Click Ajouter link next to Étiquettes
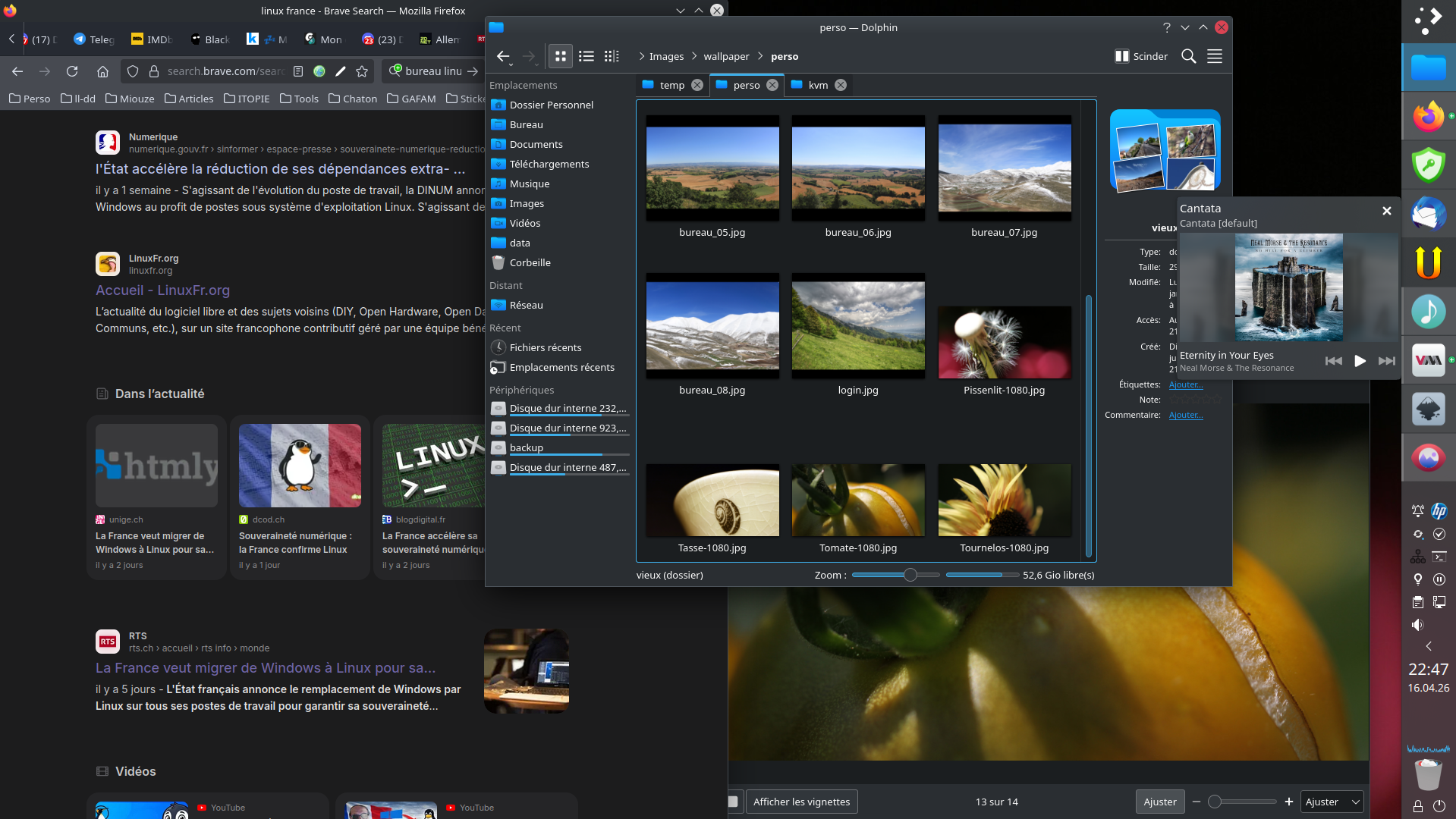 point(1185,384)
